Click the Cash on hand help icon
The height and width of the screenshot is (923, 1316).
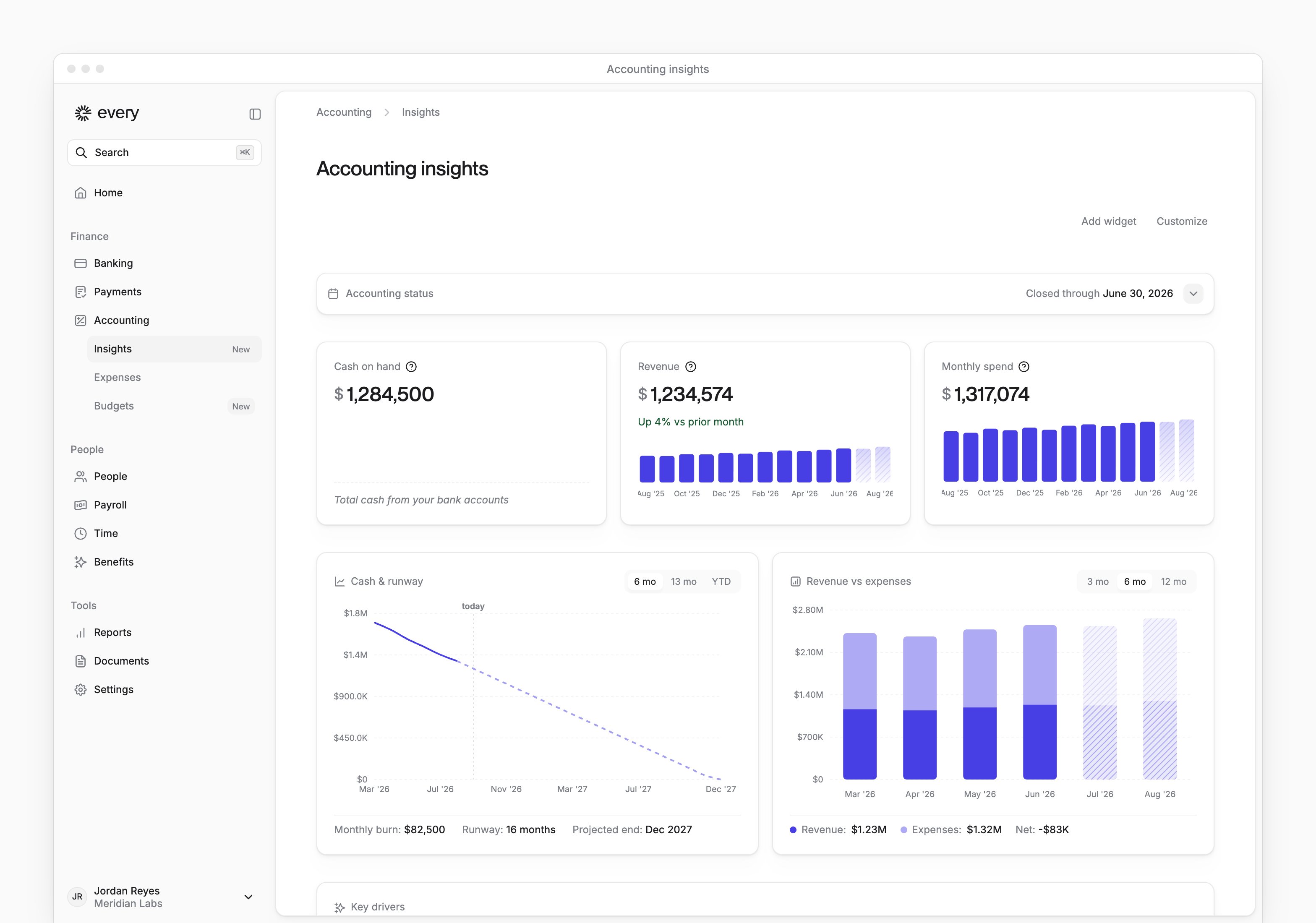pyautogui.click(x=411, y=367)
